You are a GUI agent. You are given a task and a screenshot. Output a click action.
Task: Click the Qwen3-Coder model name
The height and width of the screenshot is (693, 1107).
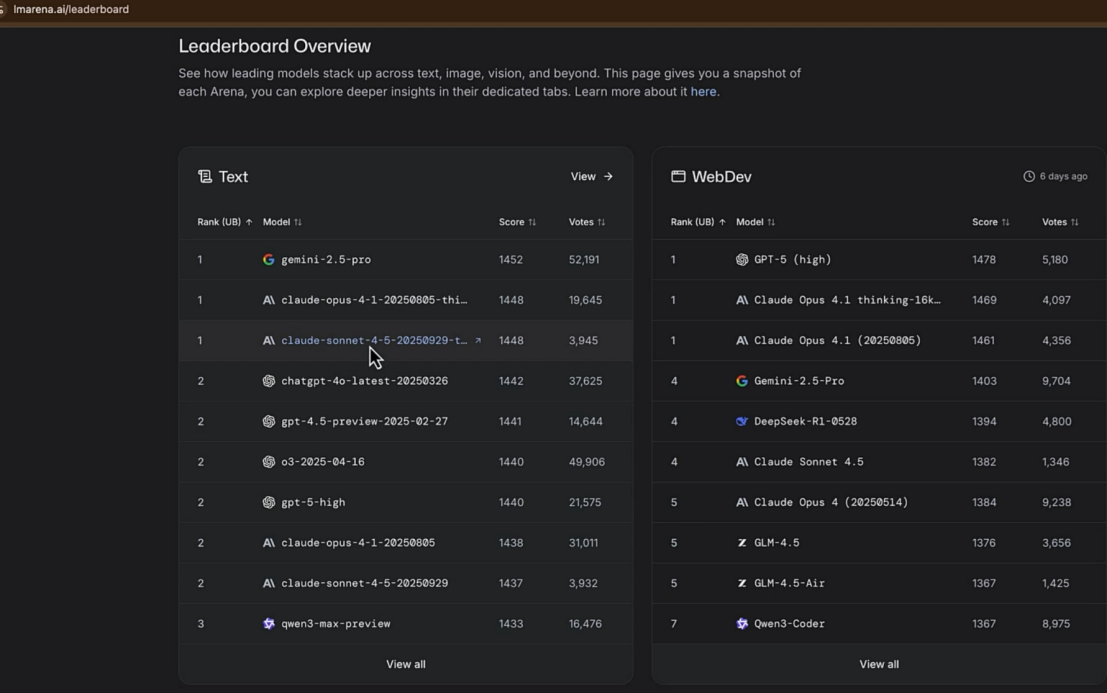789,624
